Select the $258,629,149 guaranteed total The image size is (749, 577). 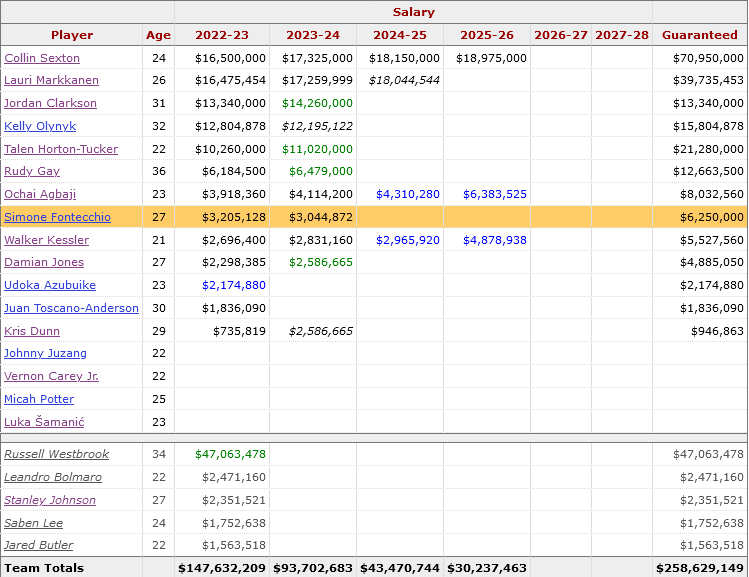tap(700, 567)
